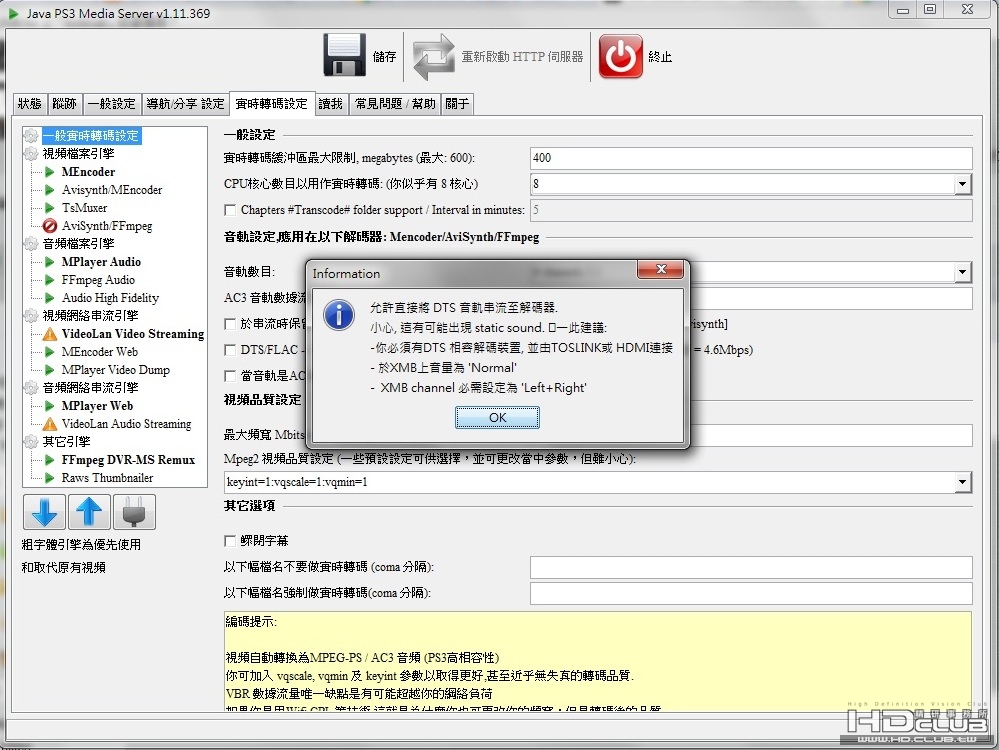Click the floppy disk save icon
This screenshot has height=750, width=999.
[344, 55]
